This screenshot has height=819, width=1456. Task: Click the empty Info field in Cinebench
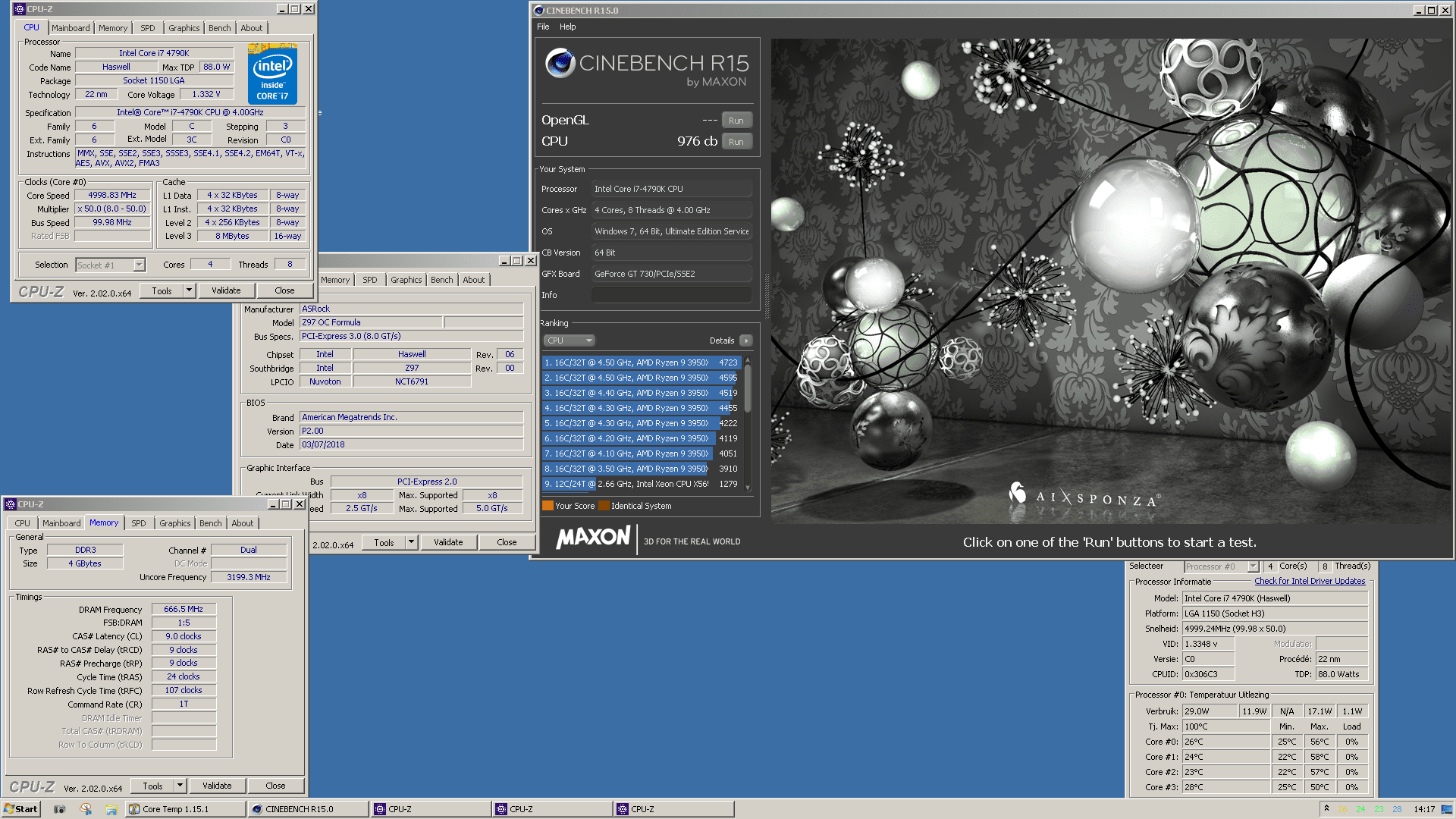coord(671,295)
